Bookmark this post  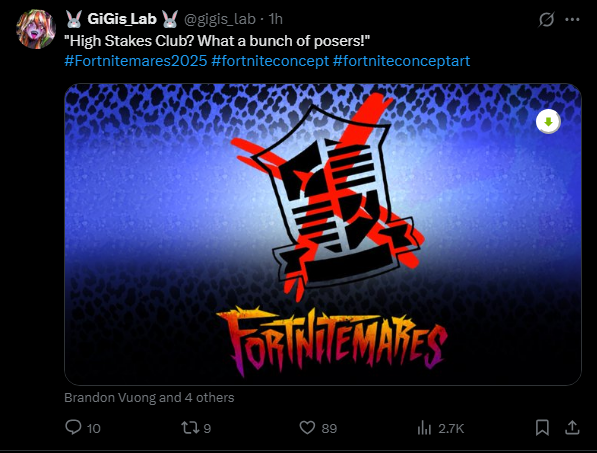click(542, 428)
